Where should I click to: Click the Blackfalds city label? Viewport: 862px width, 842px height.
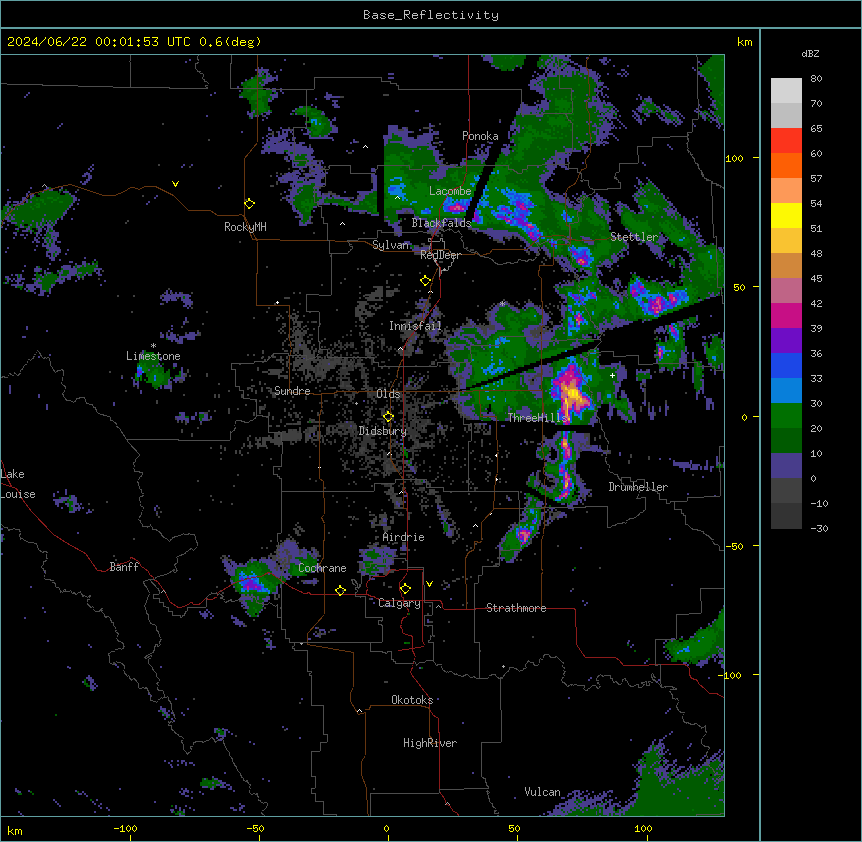441,223
